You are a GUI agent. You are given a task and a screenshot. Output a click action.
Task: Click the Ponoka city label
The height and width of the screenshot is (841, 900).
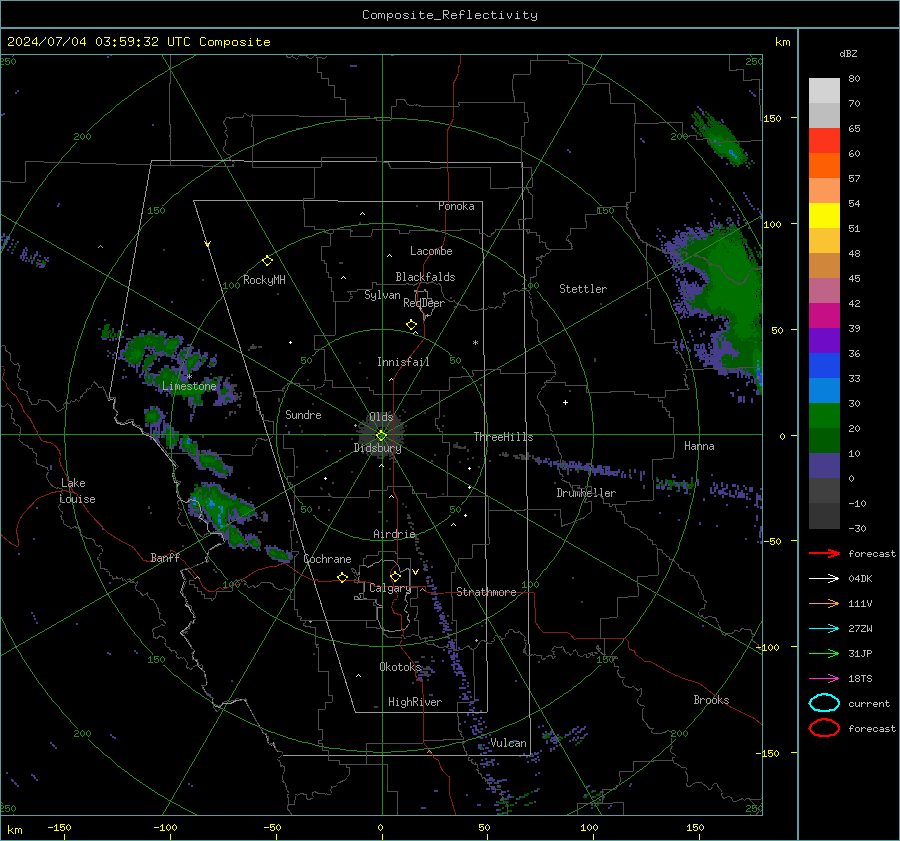tap(456, 206)
